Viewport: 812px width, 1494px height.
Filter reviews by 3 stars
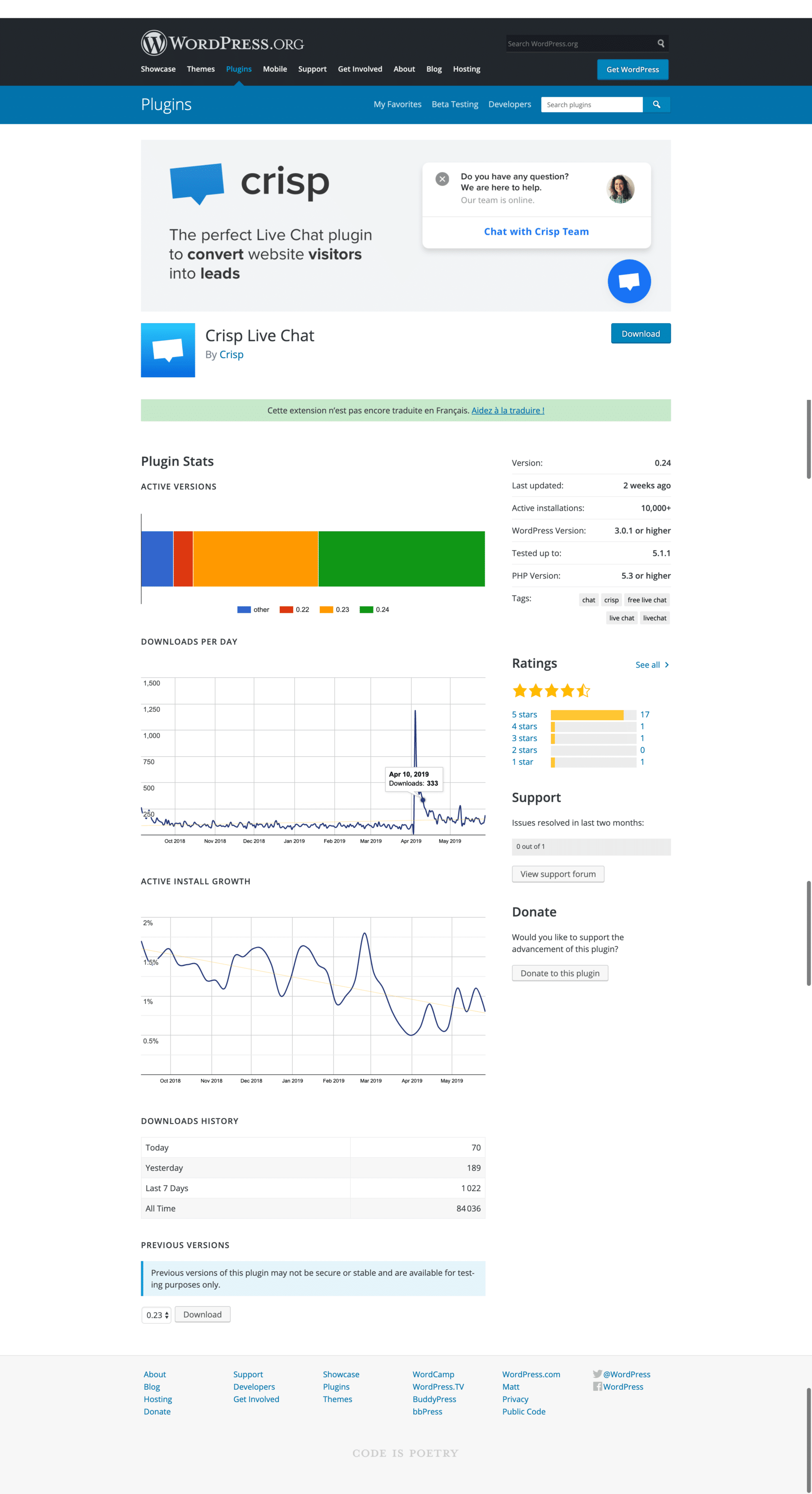click(x=524, y=738)
